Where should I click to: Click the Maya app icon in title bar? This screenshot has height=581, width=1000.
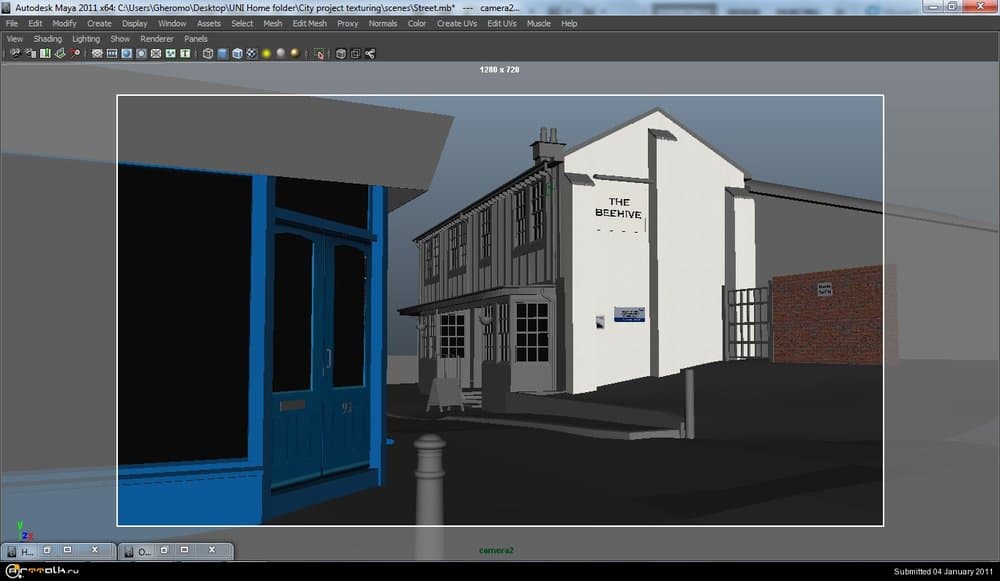[6, 8]
